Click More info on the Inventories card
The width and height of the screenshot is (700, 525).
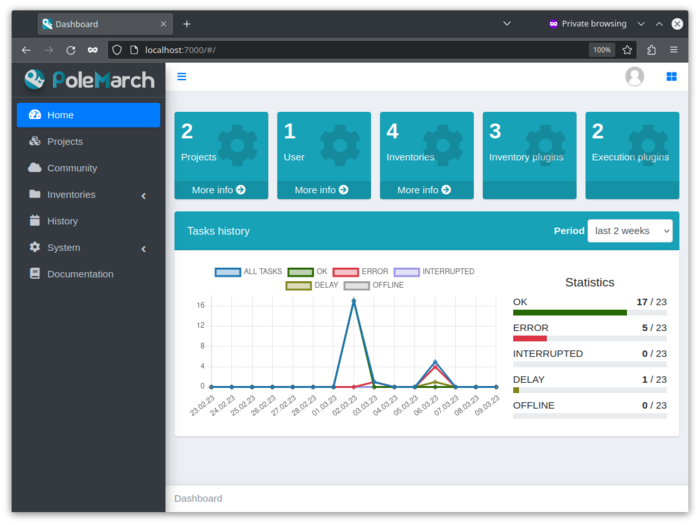(x=424, y=189)
